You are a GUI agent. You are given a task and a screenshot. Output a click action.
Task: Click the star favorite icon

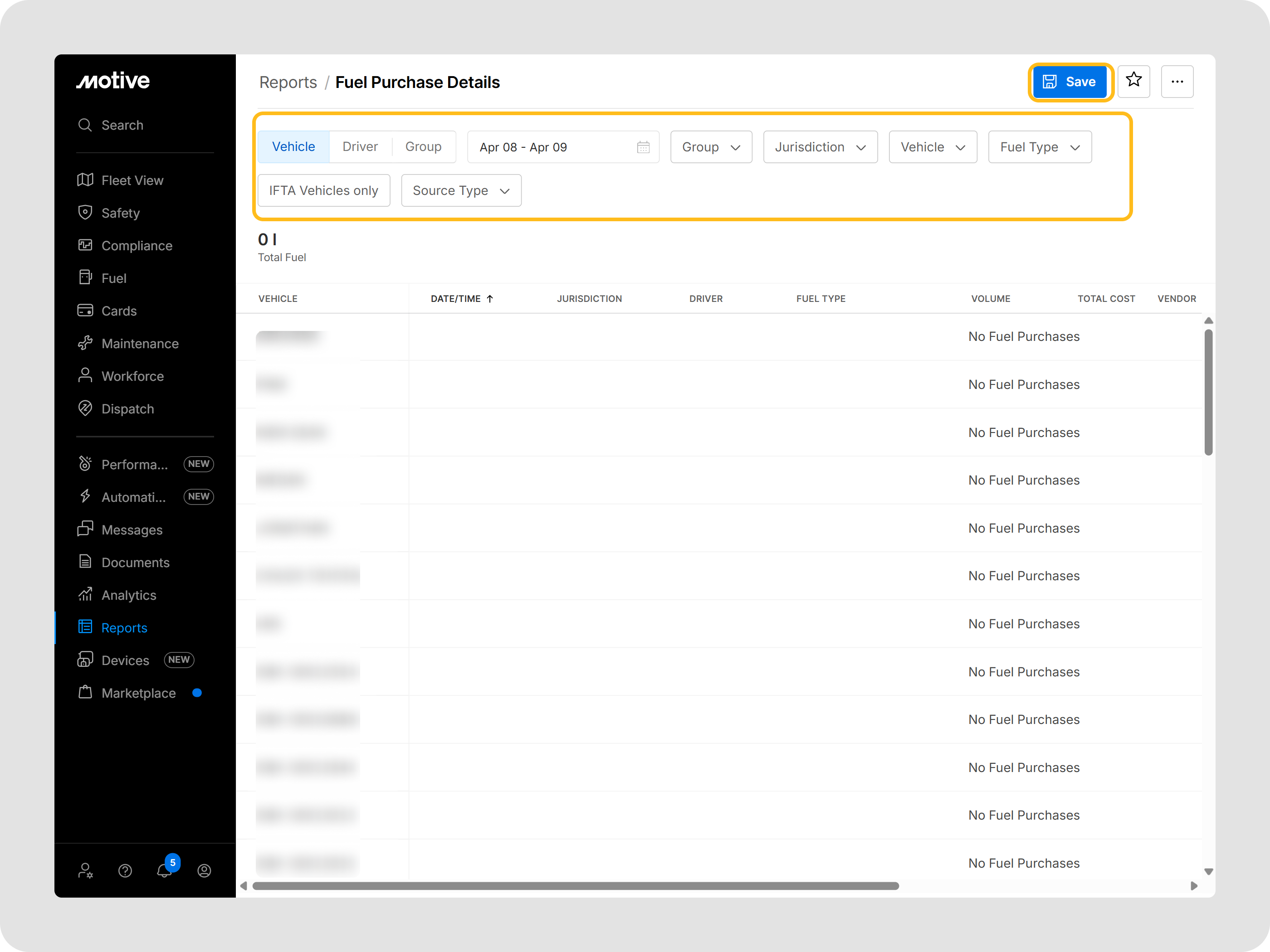tap(1133, 81)
